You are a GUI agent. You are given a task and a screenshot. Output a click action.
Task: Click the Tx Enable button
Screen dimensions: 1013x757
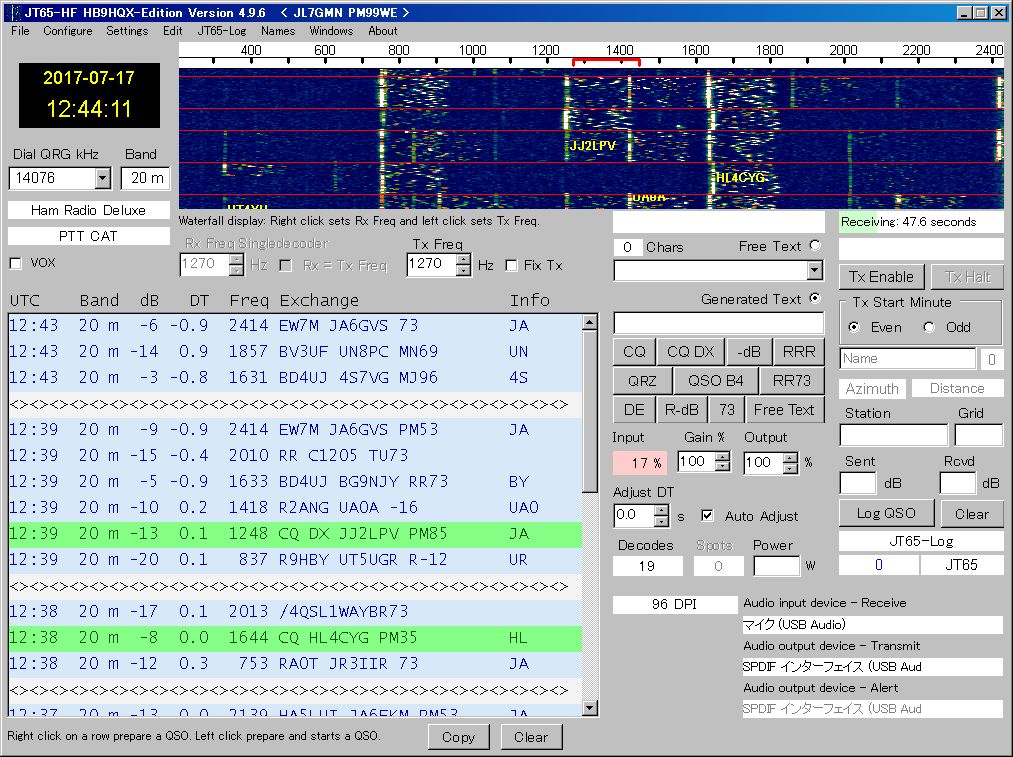point(881,277)
